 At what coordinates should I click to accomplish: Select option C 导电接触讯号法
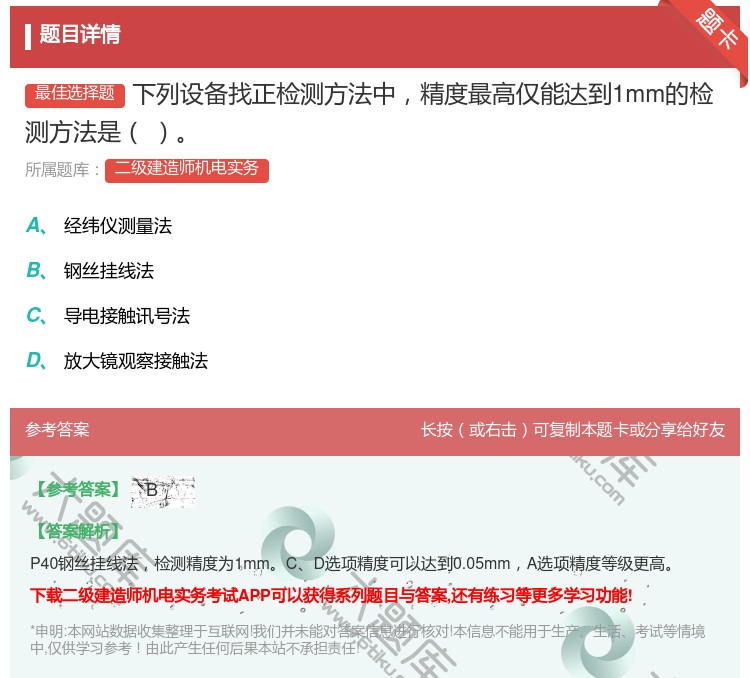coord(108,316)
